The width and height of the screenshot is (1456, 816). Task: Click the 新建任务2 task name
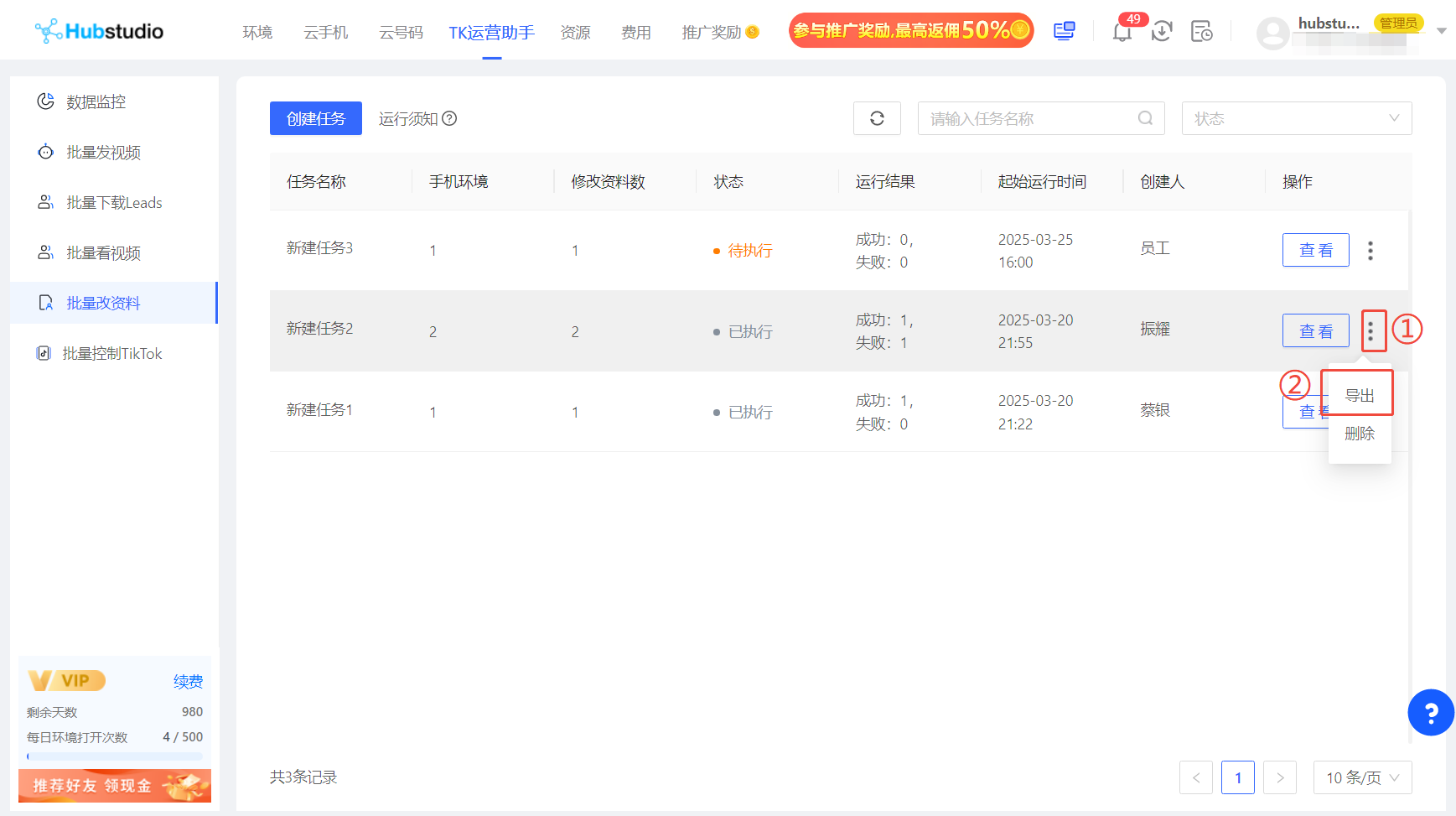pyautogui.click(x=319, y=328)
